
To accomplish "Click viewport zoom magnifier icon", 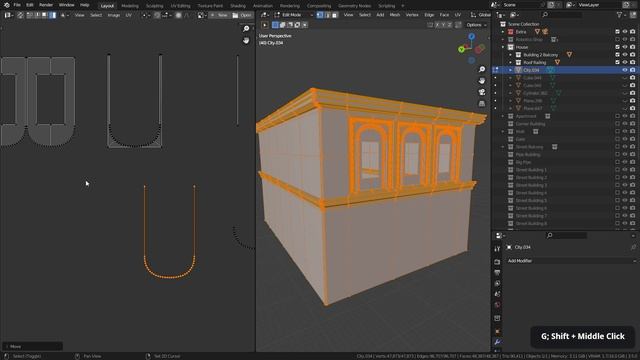I will 482,69.
